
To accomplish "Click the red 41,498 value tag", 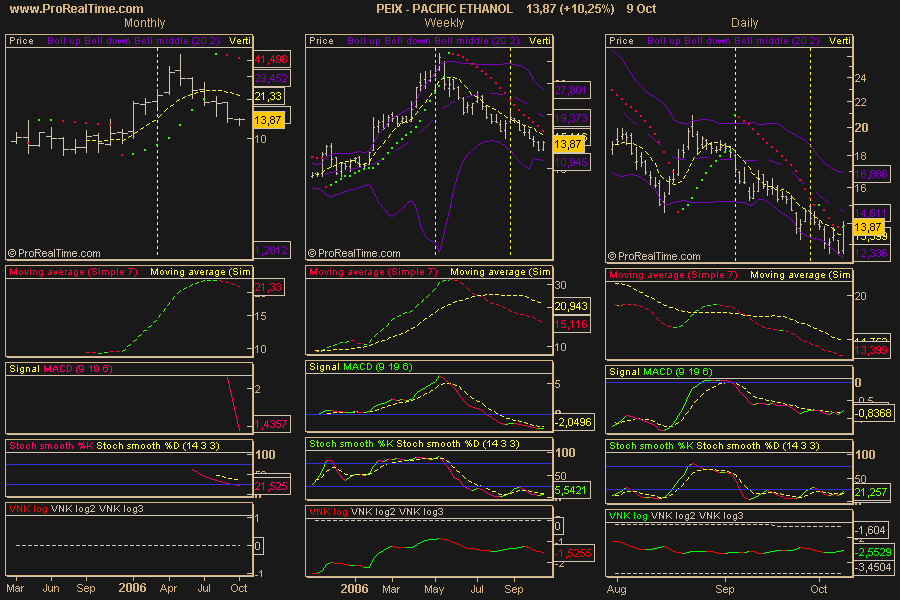I will (271, 60).
